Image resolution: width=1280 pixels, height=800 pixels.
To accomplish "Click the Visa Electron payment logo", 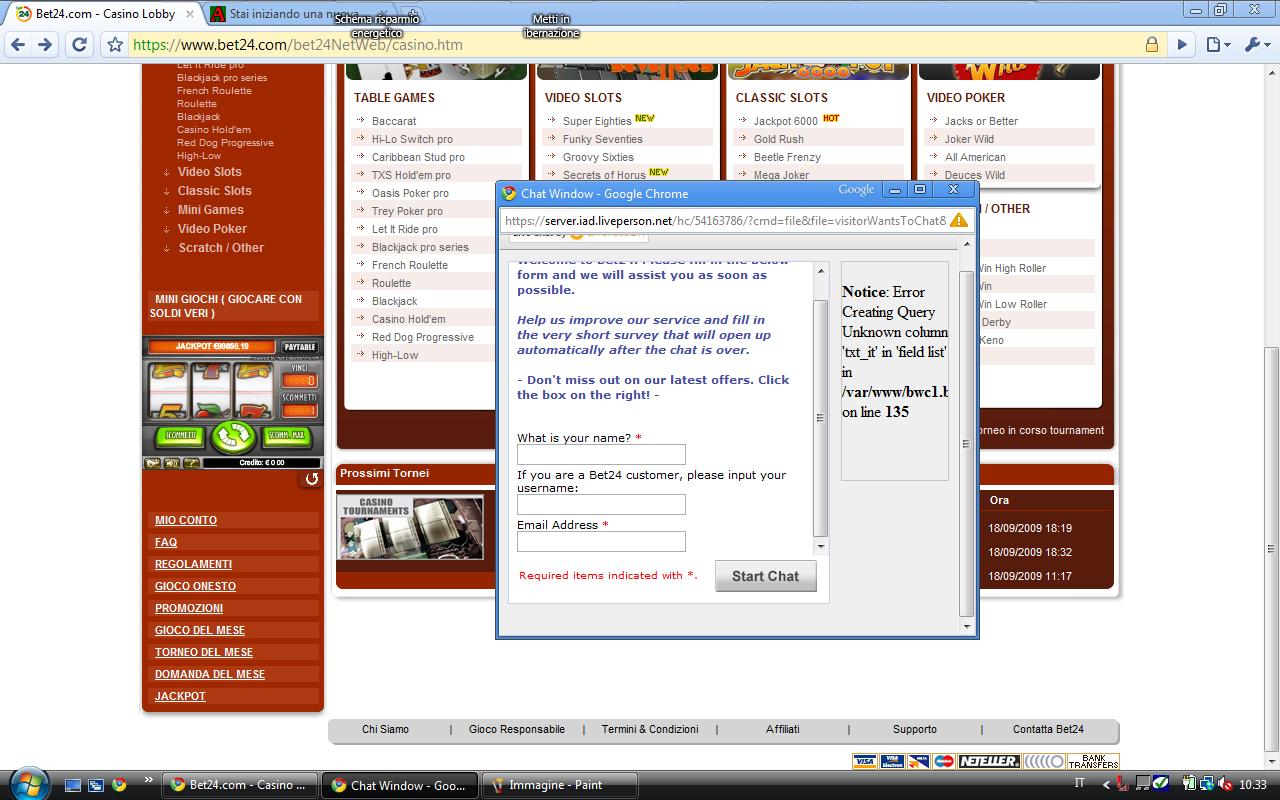I will (x=892, y=762).
